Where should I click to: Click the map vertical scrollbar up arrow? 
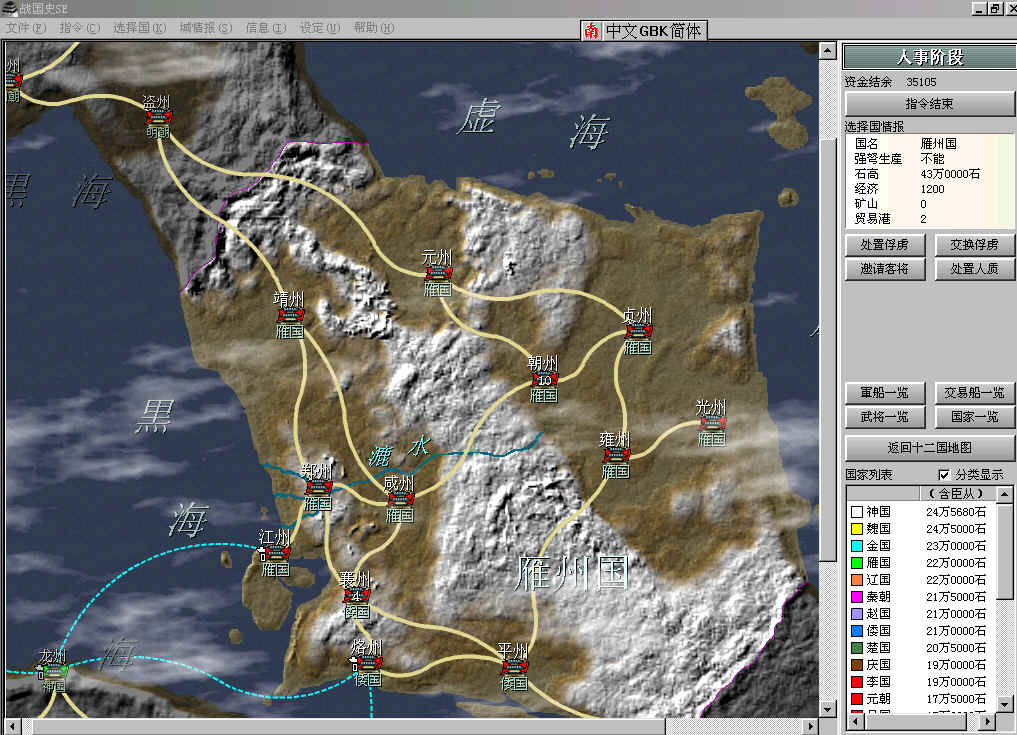pyautogui.click(x=827, y=49)
